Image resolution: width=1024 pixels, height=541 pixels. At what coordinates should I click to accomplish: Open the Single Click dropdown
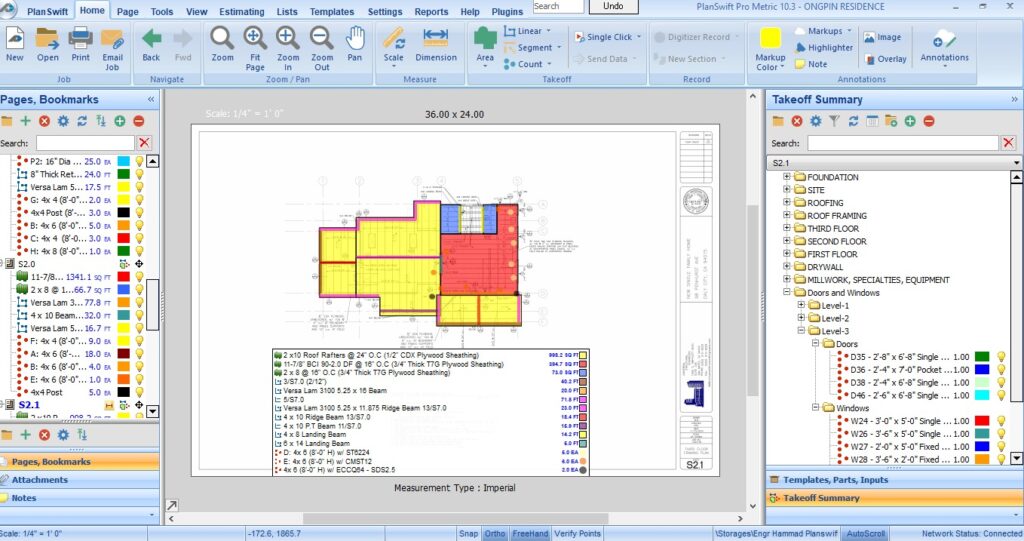point(639,37)
